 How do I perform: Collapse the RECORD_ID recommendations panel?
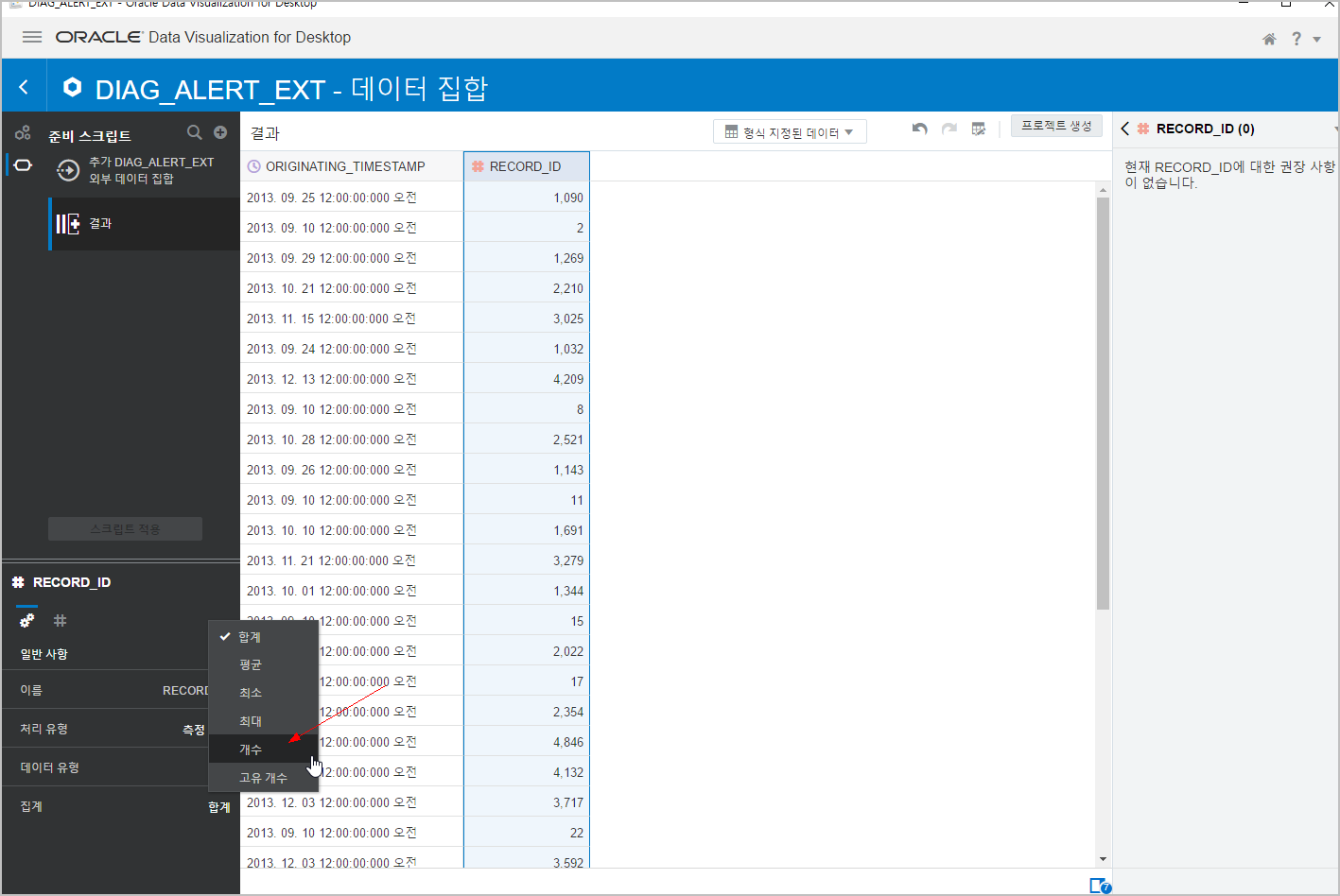pos(1124,129)
